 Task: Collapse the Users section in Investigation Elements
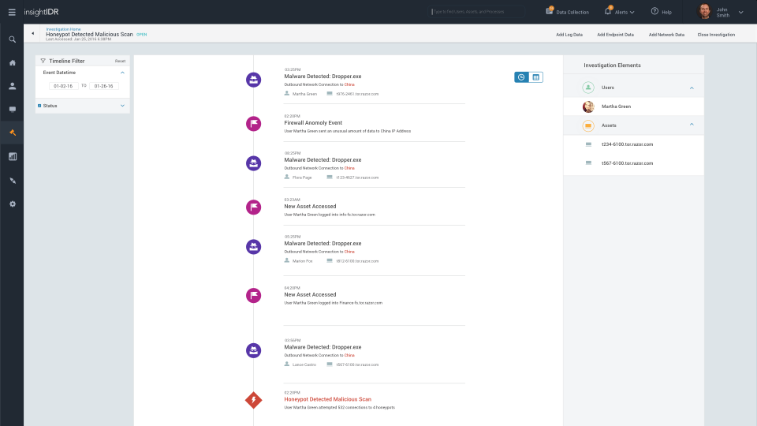coord(691,88)
